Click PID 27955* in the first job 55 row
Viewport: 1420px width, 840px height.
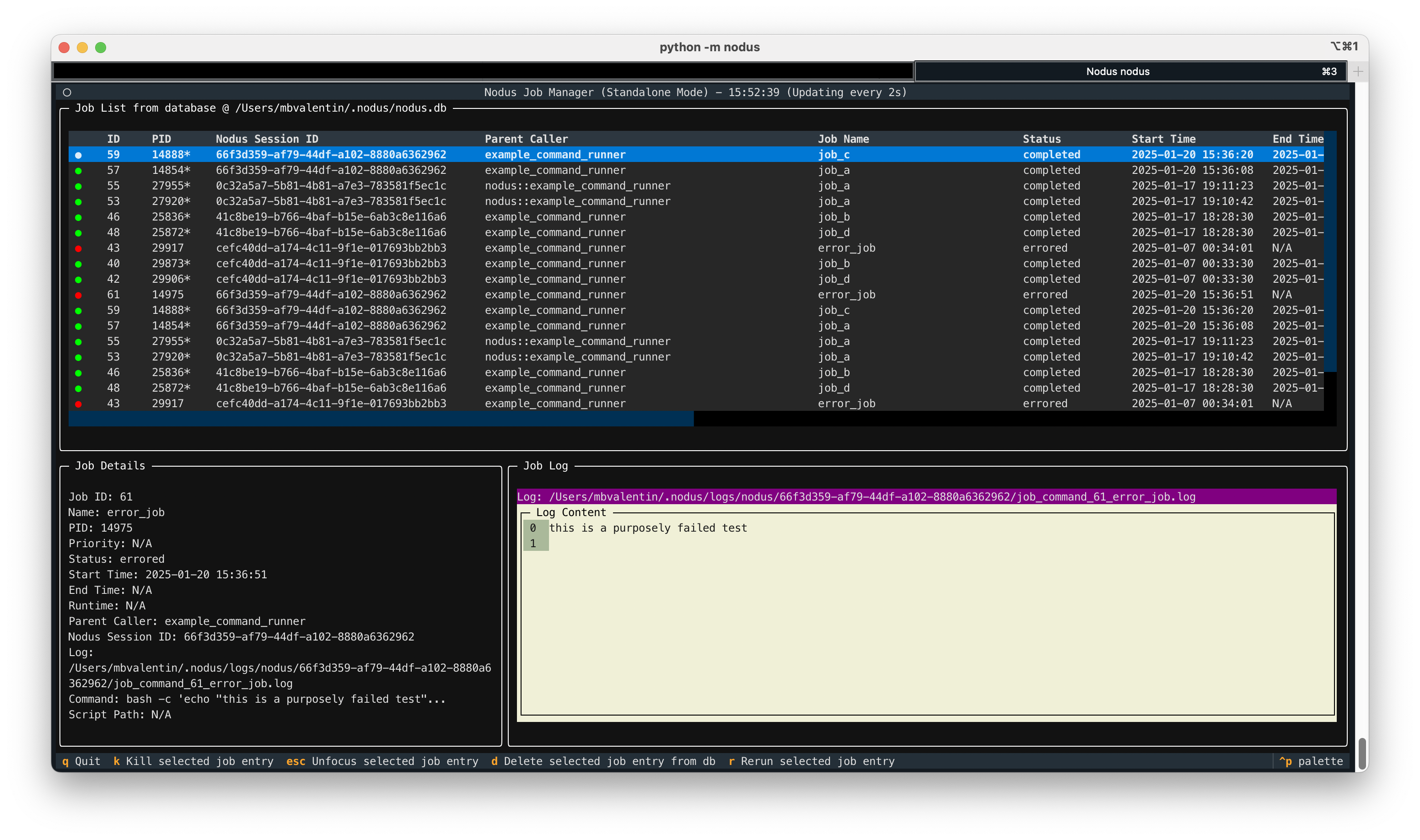[171, 186]
